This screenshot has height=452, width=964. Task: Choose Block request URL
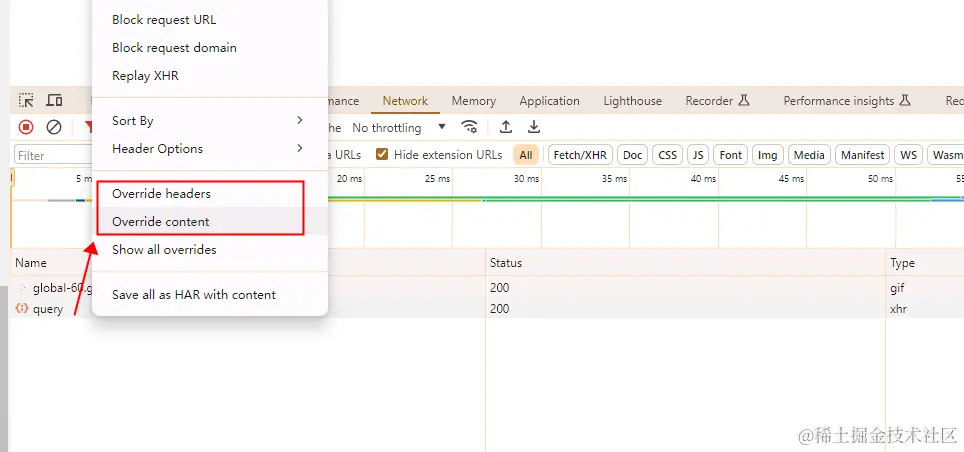[209, 20]
